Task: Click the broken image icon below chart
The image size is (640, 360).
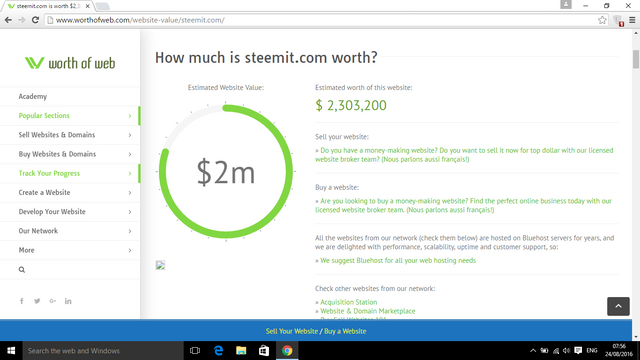Action: tap(160, 265)
